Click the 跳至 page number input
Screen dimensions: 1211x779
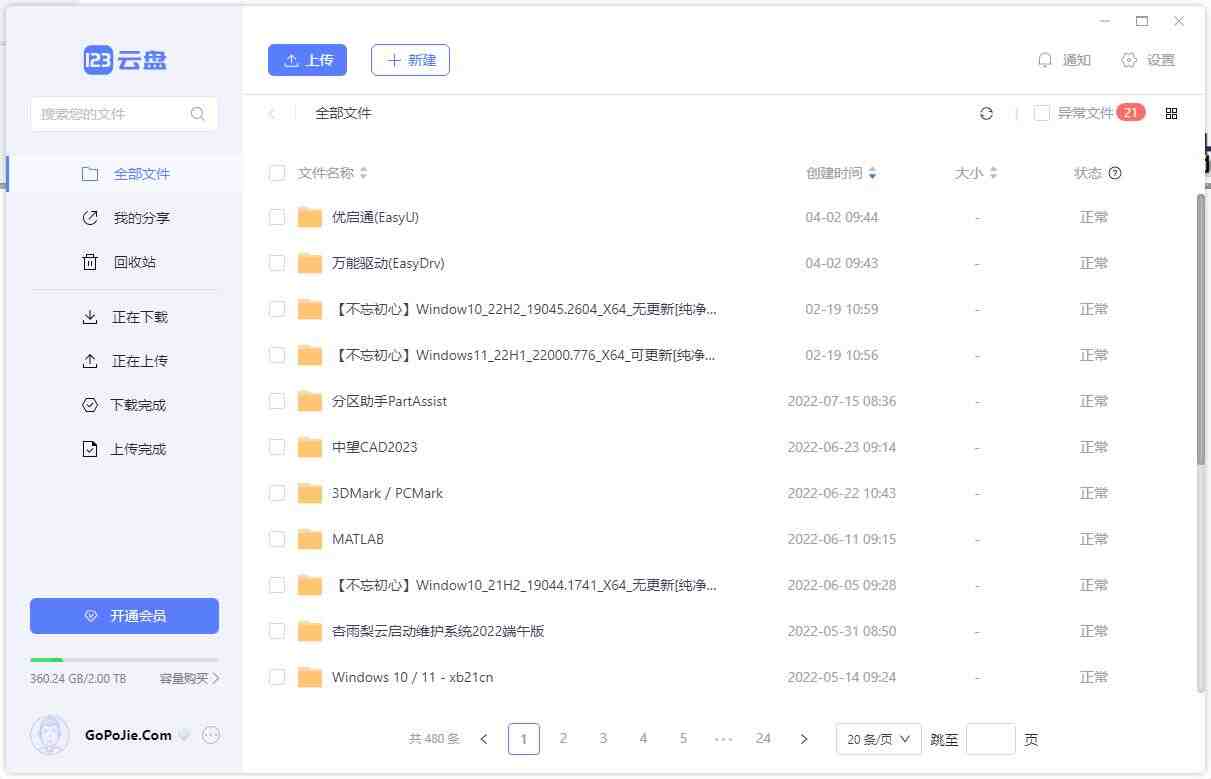tap(991, 739)
